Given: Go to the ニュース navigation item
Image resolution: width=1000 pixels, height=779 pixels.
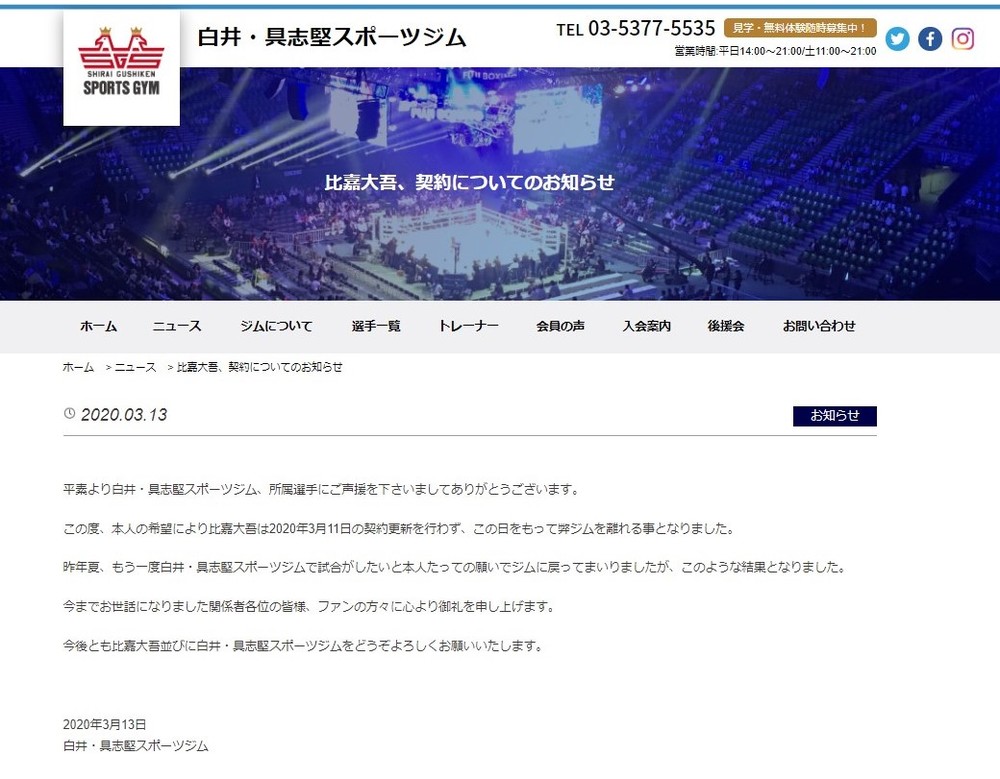Looking at the screenshot, I should tap(177, 326).
